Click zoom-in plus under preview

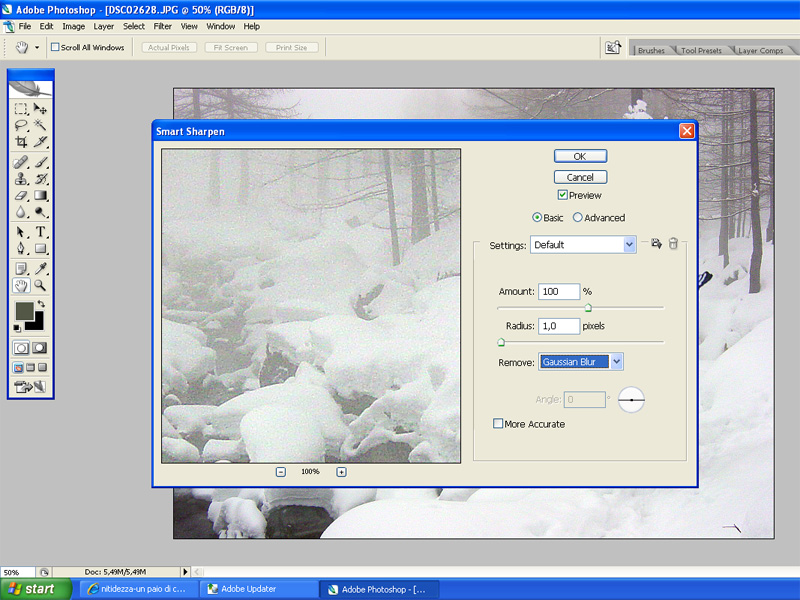(341, 472)
